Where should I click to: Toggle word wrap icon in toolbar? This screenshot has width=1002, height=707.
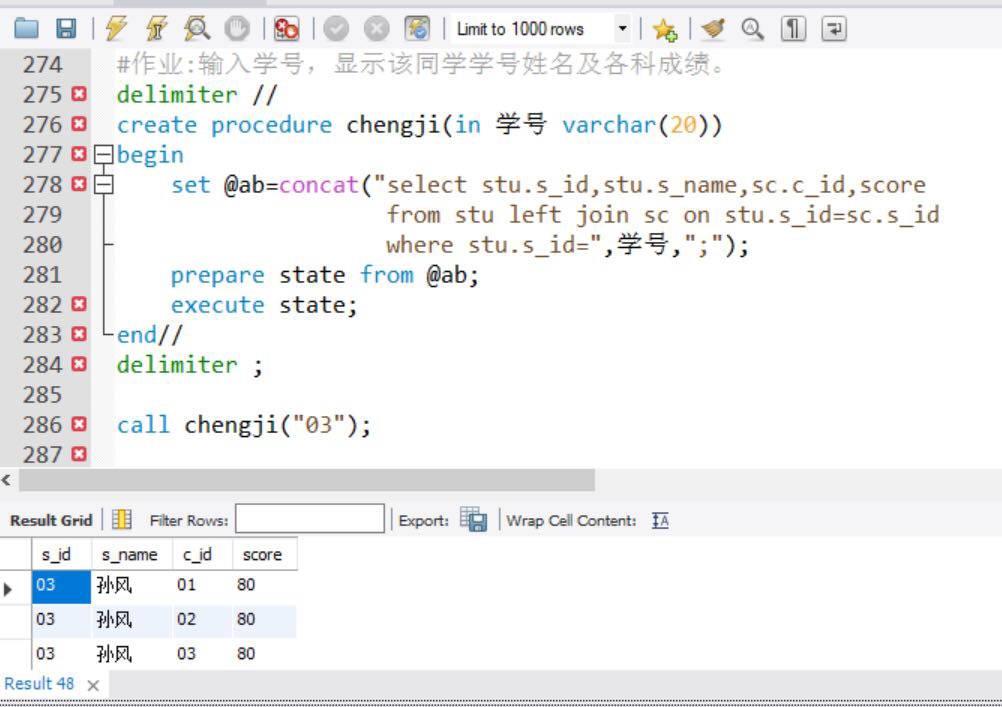point(833,29)
